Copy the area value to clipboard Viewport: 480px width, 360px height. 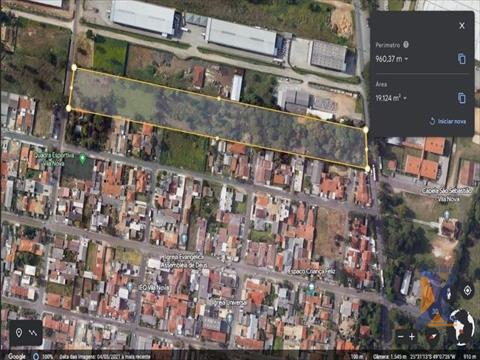coord(461,98)
